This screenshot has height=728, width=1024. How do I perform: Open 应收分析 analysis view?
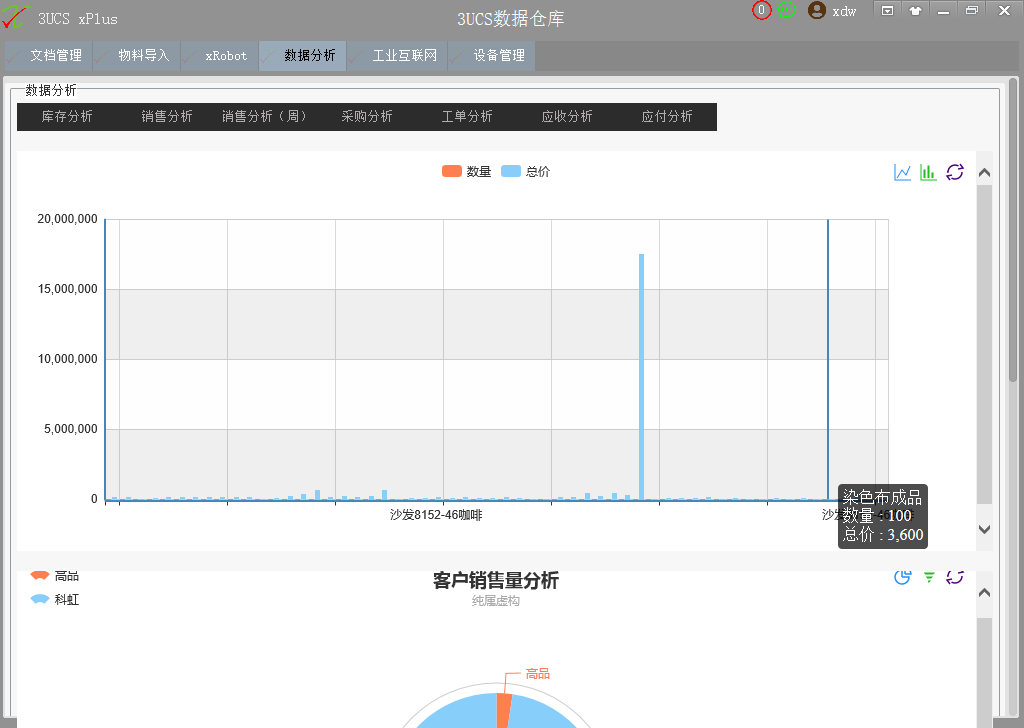click(567, 117)
